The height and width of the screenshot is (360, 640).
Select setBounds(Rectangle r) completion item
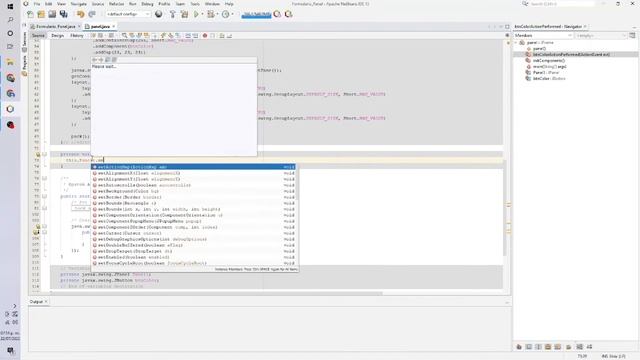pyautogui.click(x=193, y=203)
